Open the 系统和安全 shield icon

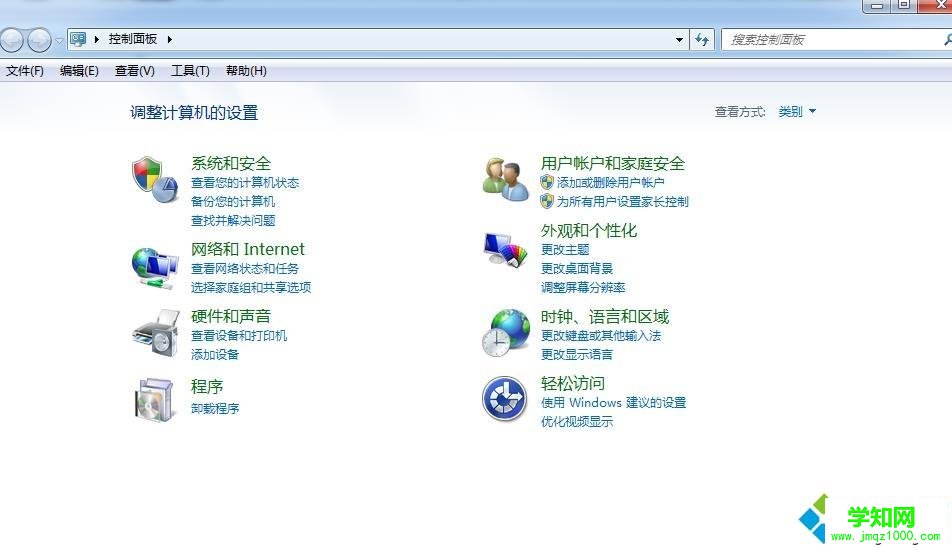[154, 181]
